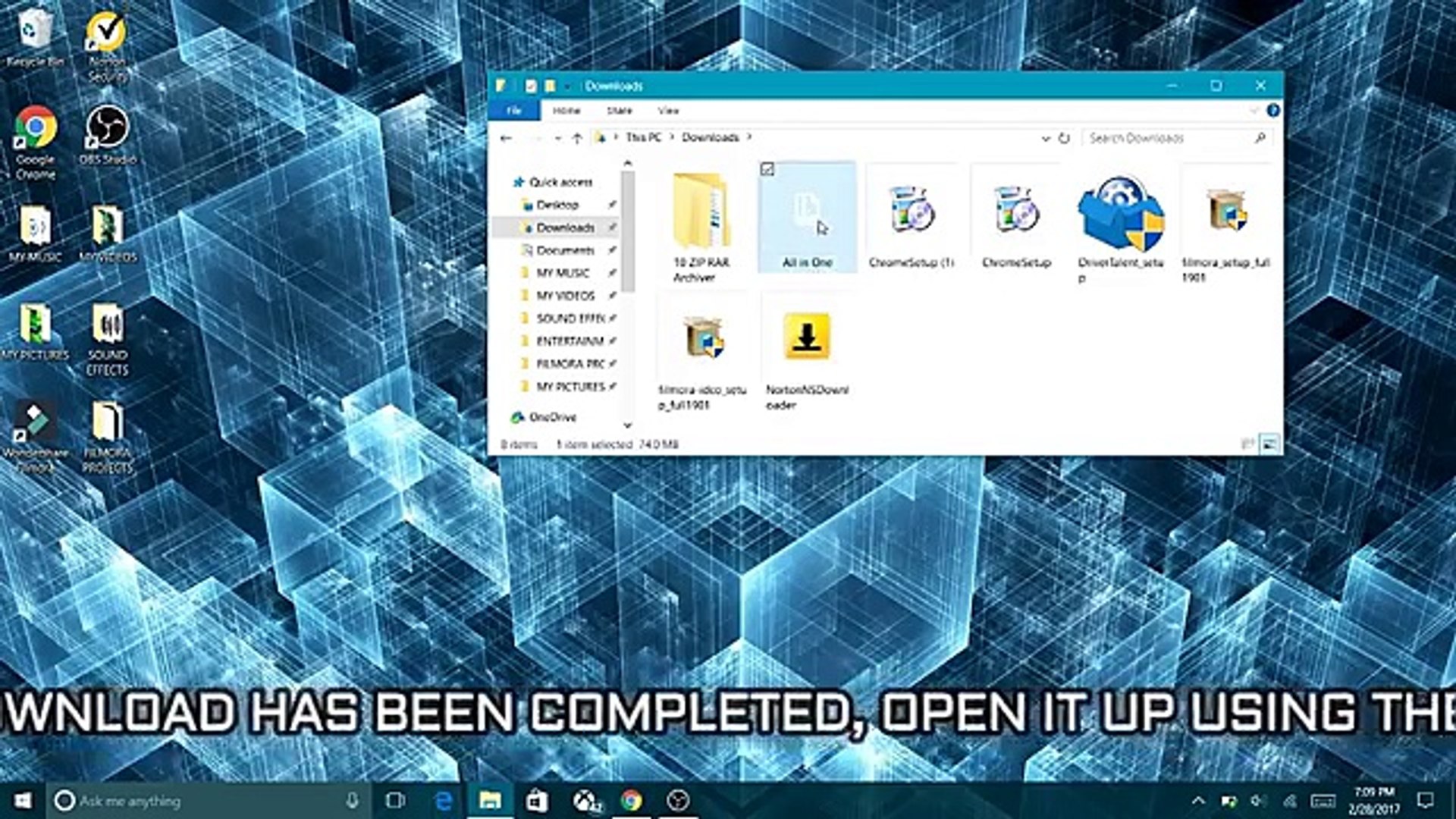Open Documents in Quick access list
1456x819 pixels.
(565, 250)
